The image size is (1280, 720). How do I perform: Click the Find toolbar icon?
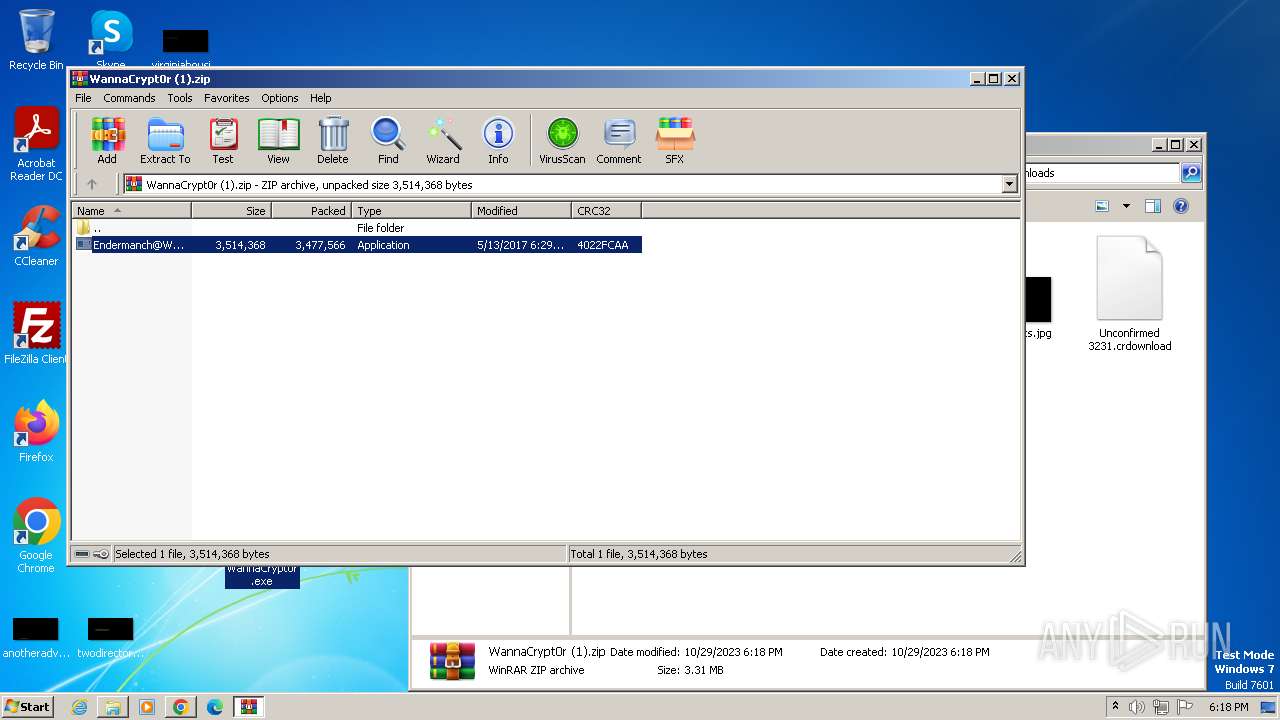coord(388,140)
